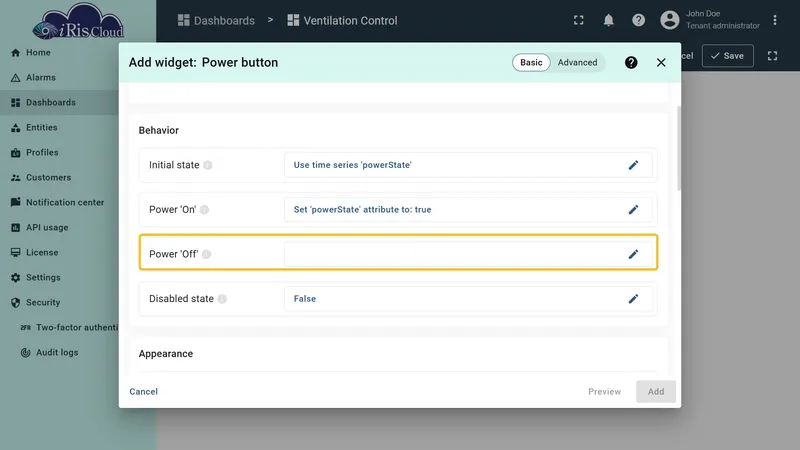The height and width of the screenshot is (450, 800).
Task: Open Two-factor authentication item
Action: click(68, 328)
